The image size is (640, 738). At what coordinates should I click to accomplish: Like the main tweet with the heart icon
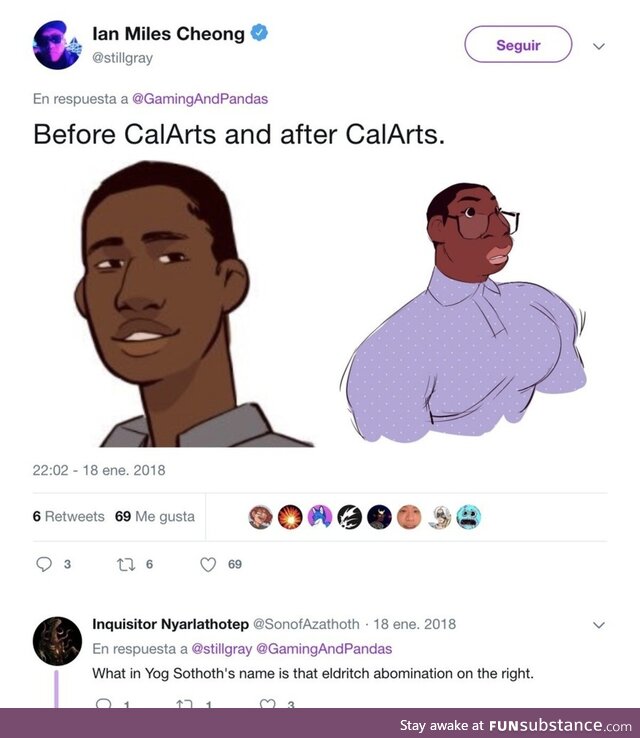(208, 564)
